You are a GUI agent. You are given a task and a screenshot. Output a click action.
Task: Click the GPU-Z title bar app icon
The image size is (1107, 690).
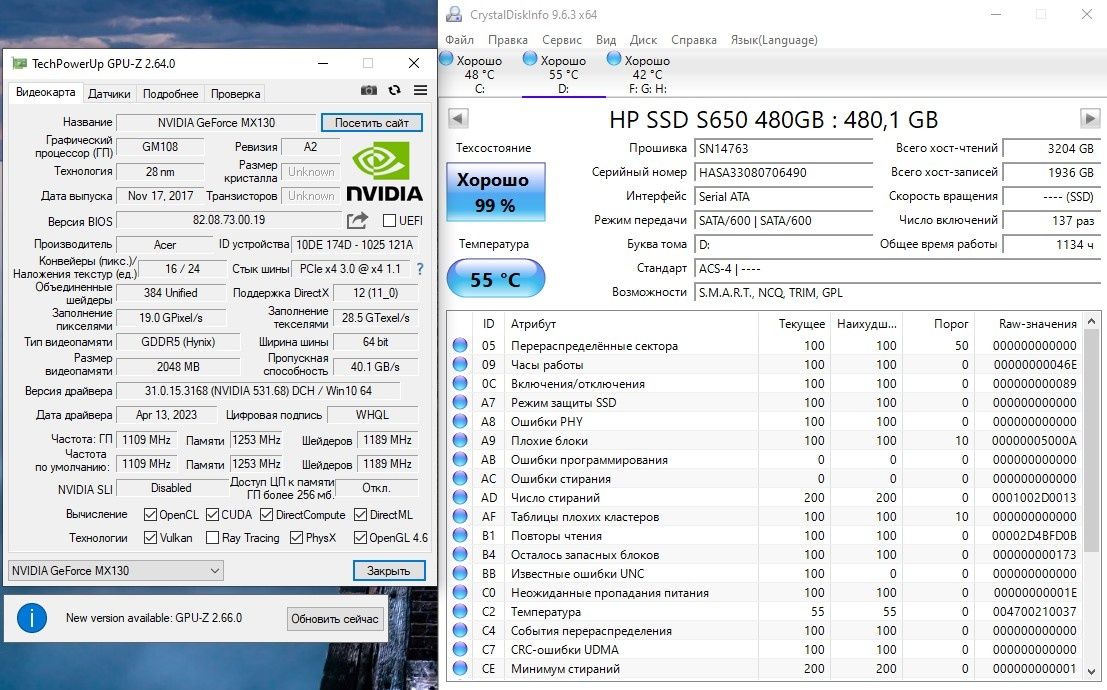[20, 64]
